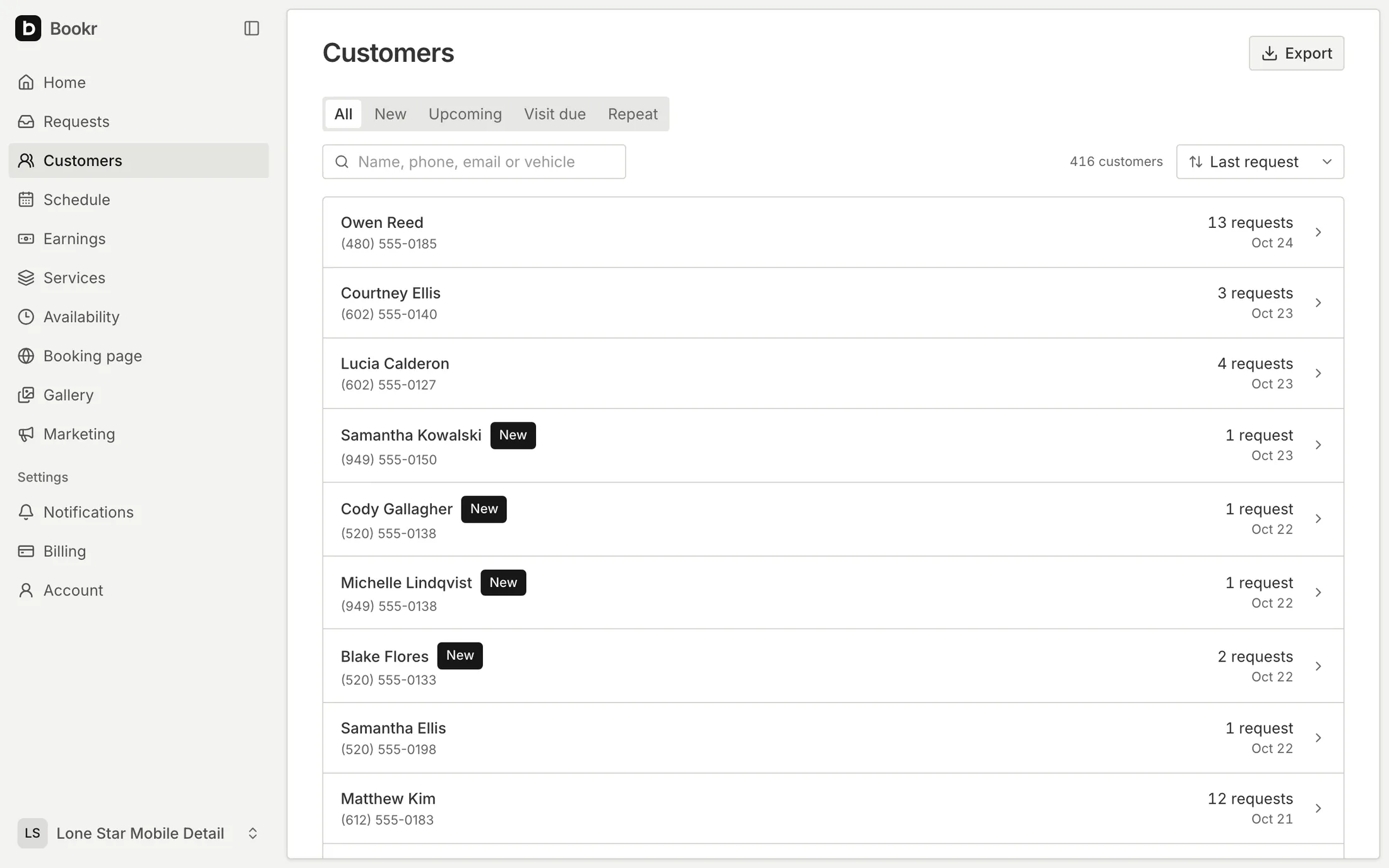Focus the name, phone, email search field

474,162
